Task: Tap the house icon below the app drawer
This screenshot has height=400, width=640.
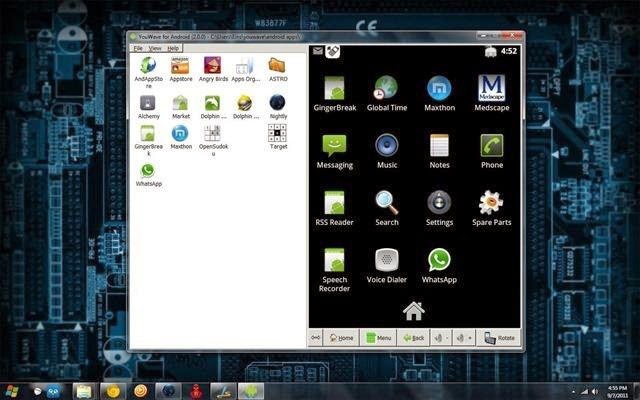Action: pos(413,311)
